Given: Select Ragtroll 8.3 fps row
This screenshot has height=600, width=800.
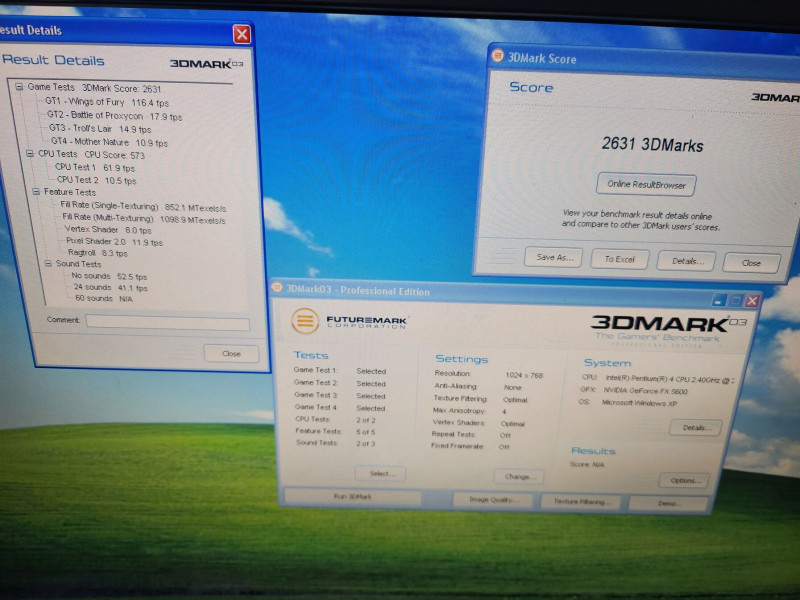Looking at the screenshot, I should coord(97,253).
